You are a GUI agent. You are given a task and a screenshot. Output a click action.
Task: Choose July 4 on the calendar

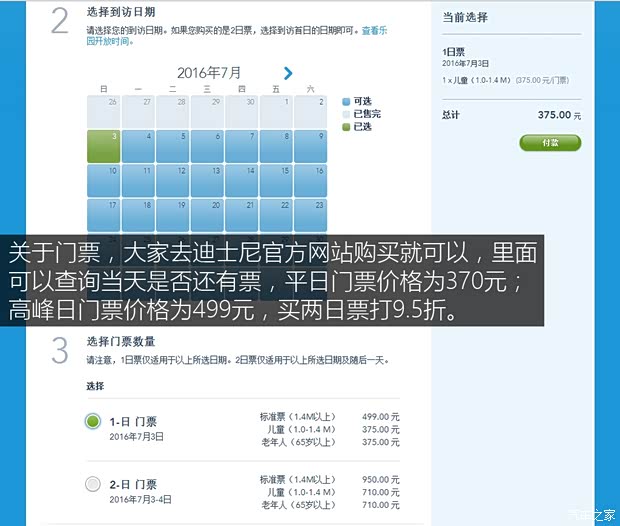tap(138, 146)
